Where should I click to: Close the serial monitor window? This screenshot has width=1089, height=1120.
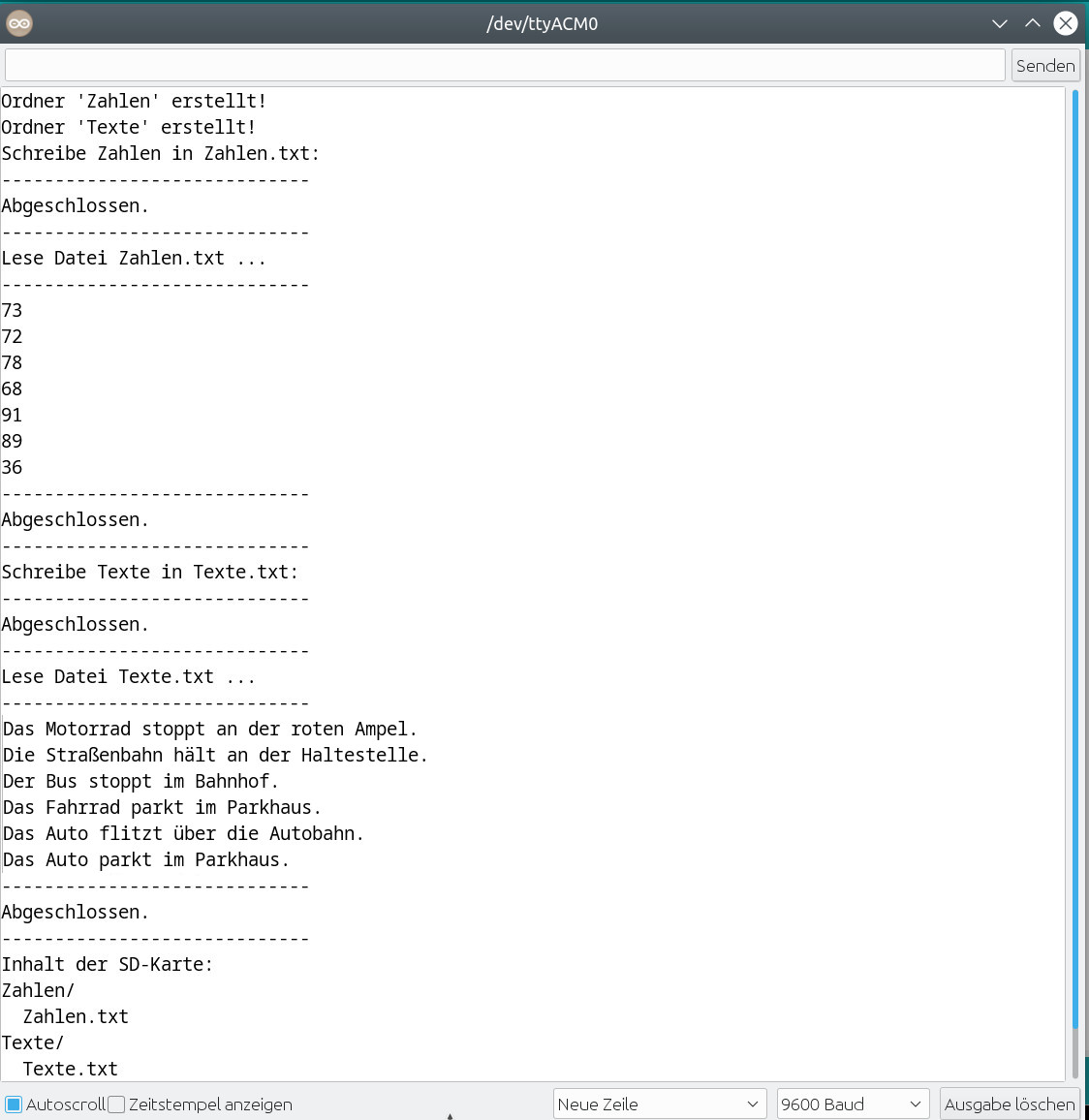click(x=1066, y=23)
